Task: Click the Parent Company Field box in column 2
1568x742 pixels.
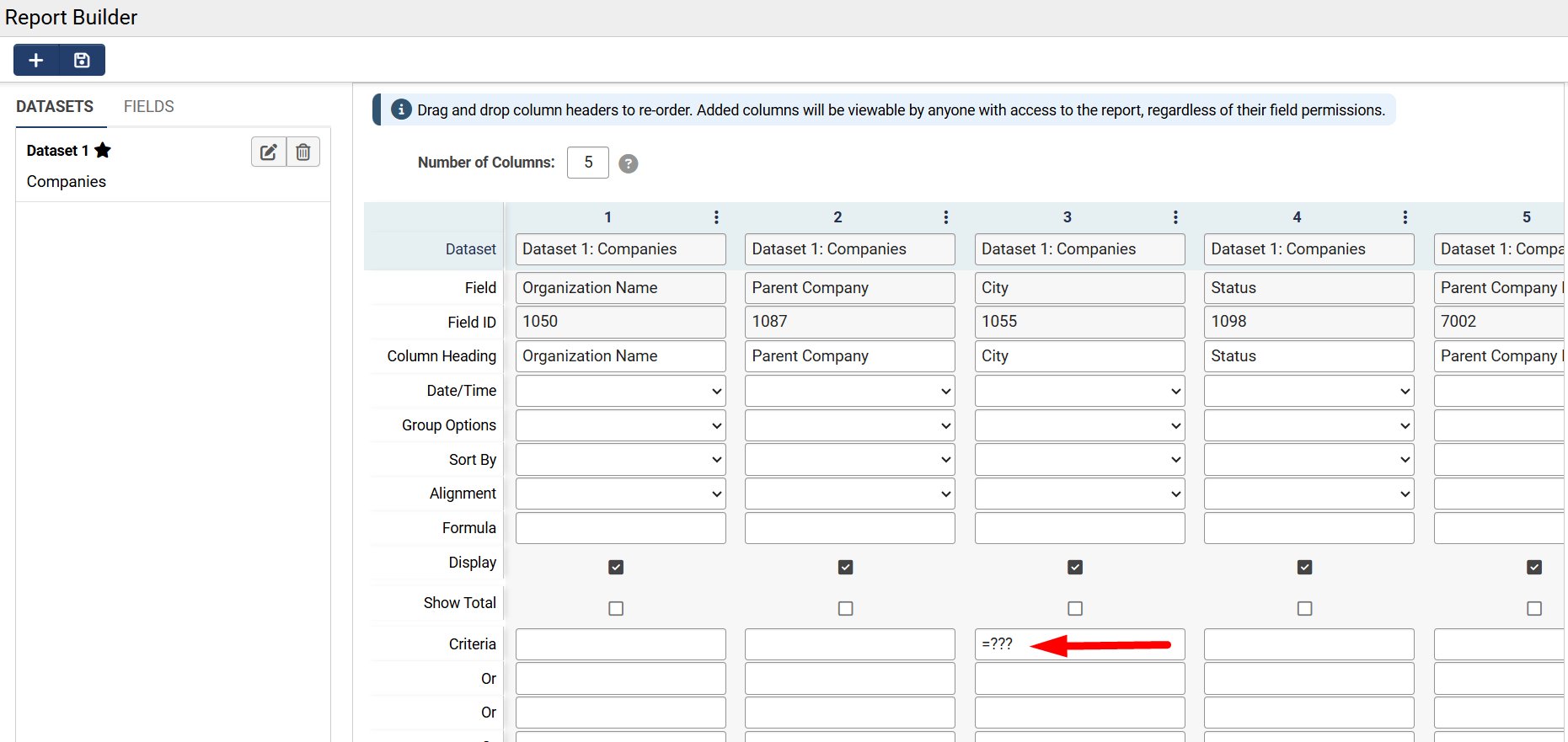Action: pos(850,288)
